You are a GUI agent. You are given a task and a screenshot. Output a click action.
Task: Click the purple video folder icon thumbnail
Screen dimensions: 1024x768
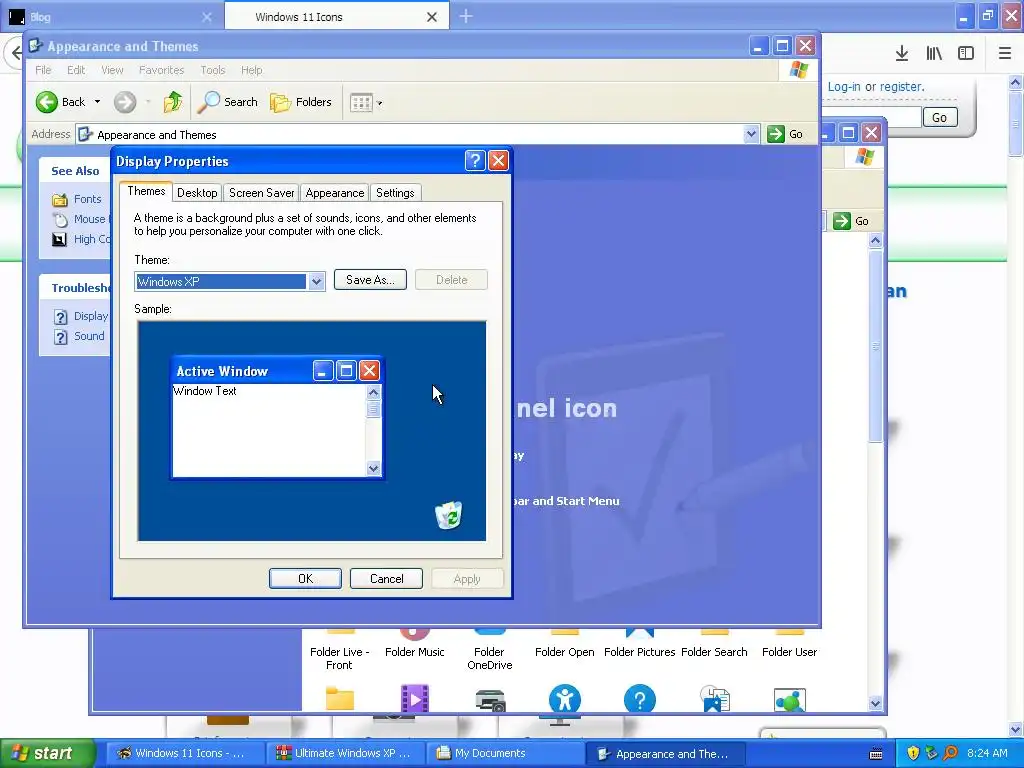(415, 699)
